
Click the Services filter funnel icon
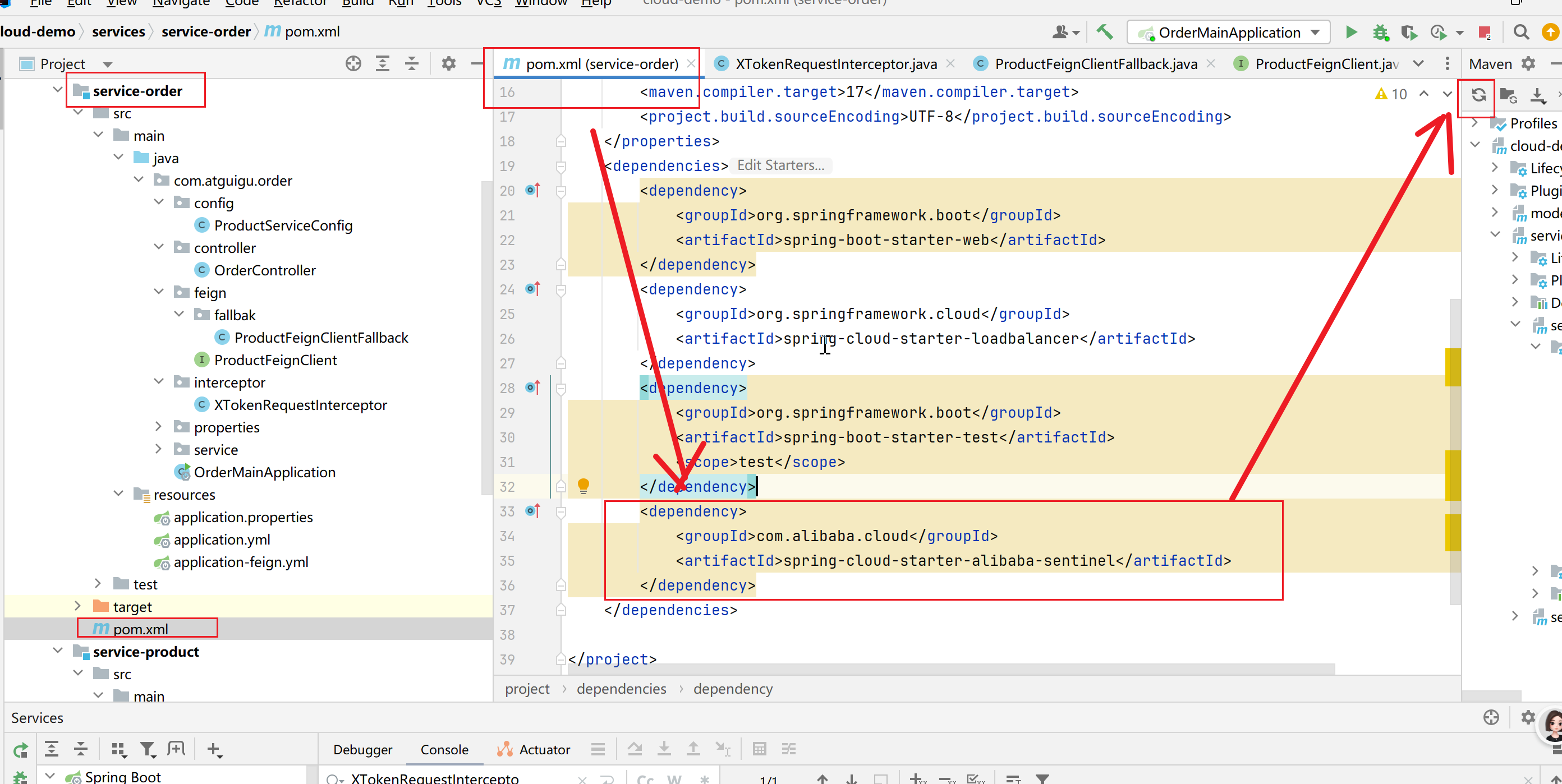[x=148, y=749]
